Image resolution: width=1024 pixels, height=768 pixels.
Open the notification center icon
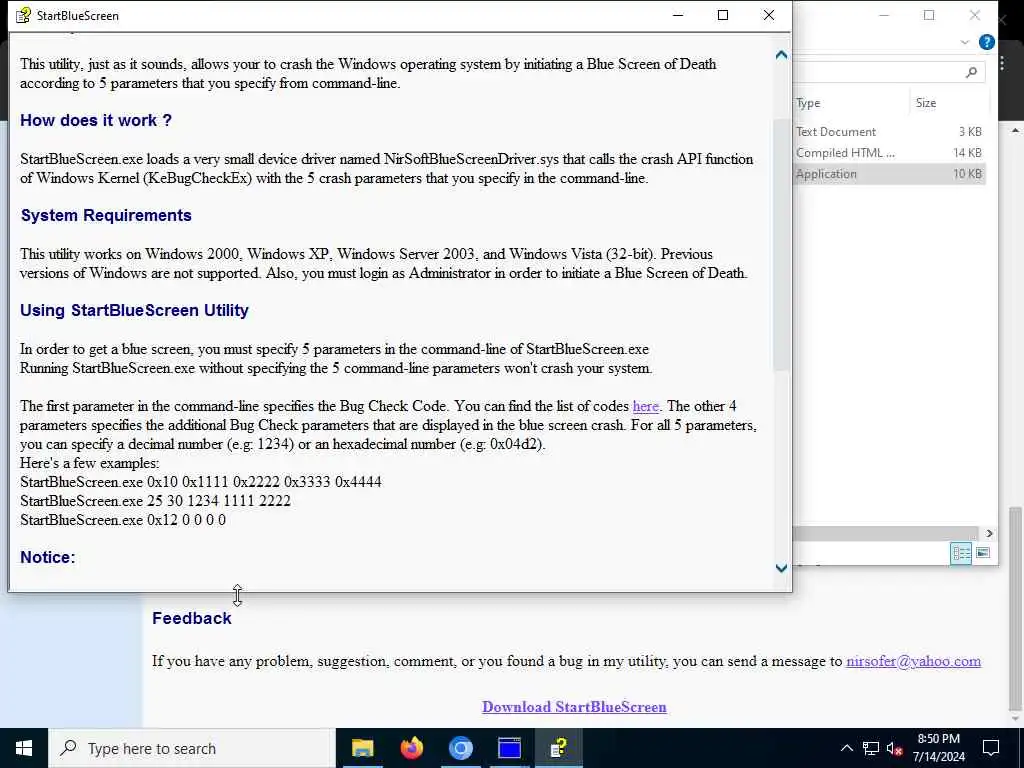click(991, 748)
